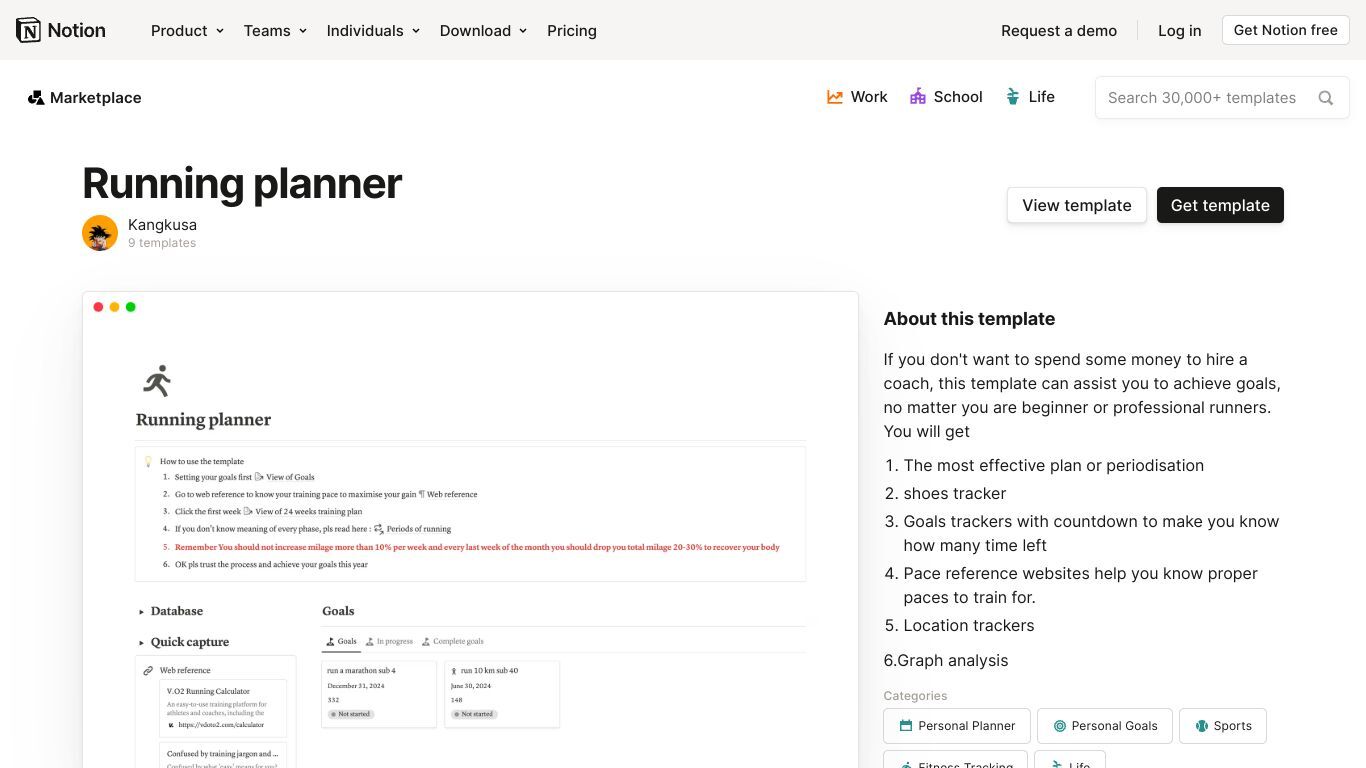Screen dimensions: 1366x768
Task: Click the Personal Goals target icon
Action: pyautogui.click(x=1060, y=726)
